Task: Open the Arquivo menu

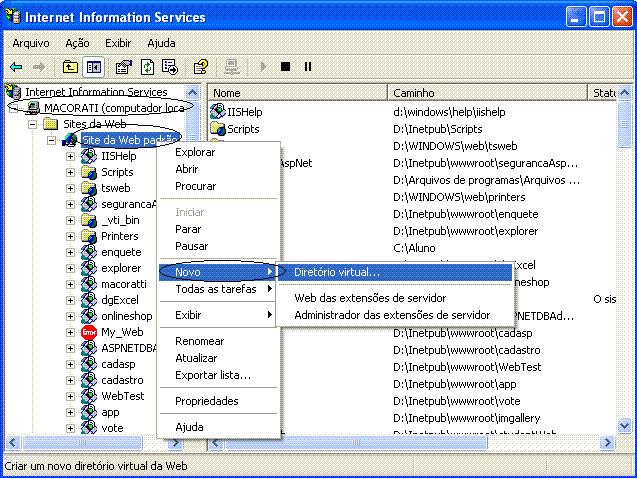Action: (x=31, y=43)
